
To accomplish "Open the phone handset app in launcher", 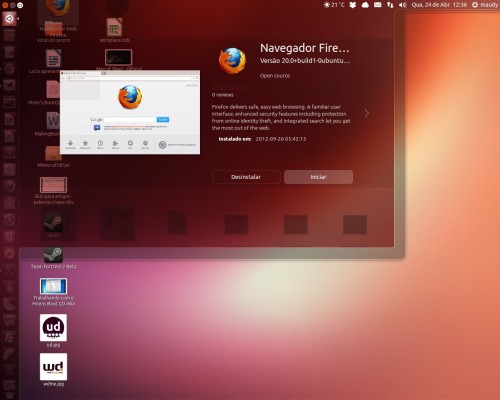I will (x=9, y=304).
